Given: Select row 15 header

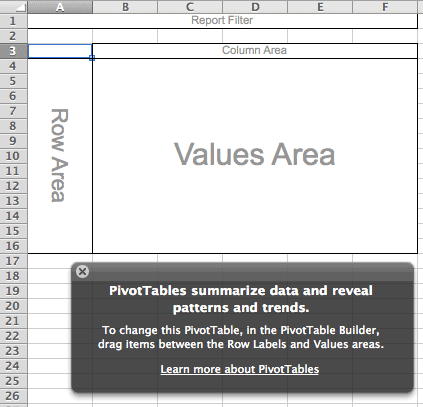Looking at the screenshot, I should [x=14, y=231].
